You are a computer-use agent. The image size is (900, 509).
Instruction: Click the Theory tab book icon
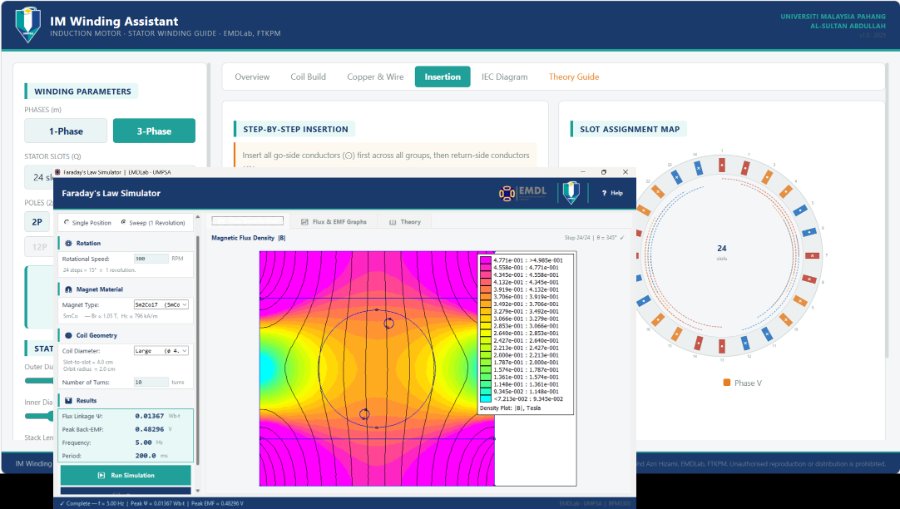pyautogui.click(x=393, y=222)
